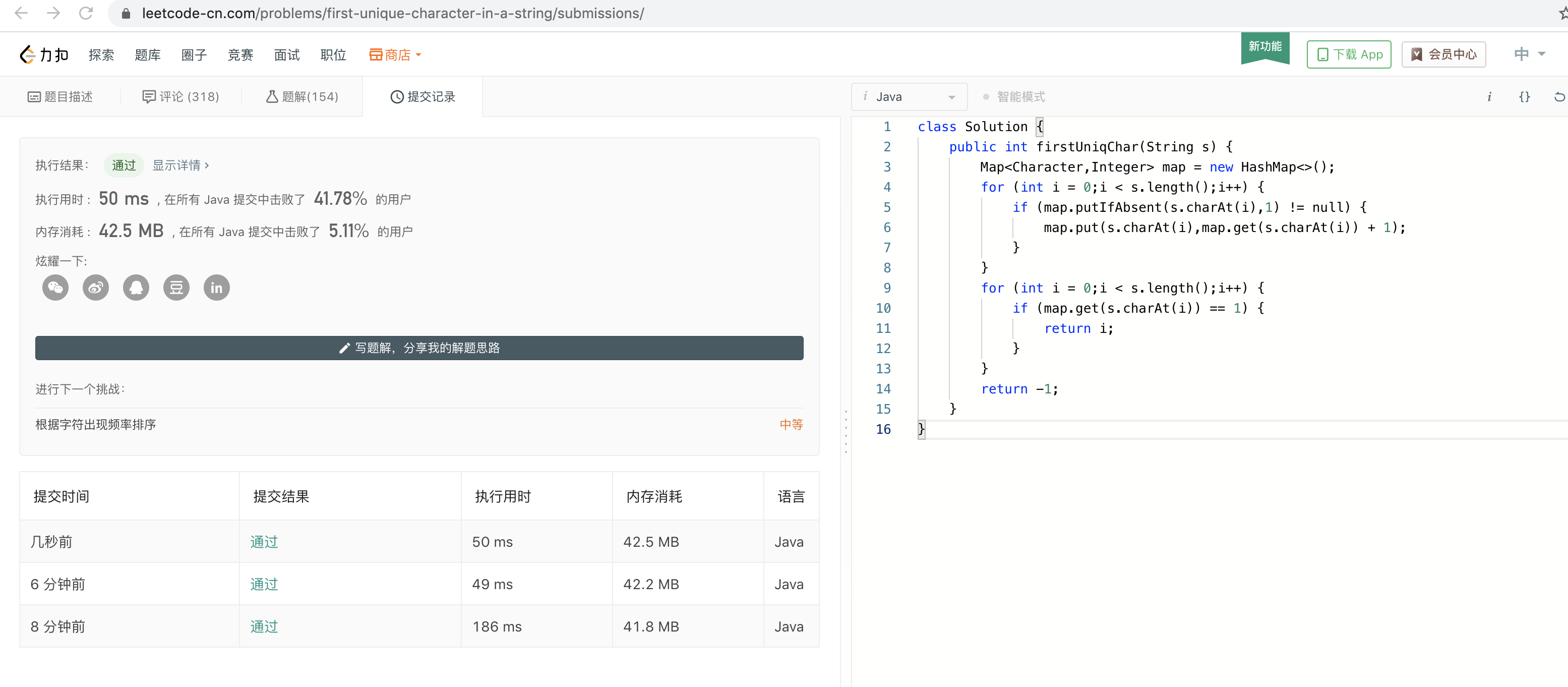Click the editor info 'i' icon
The image size is (1568, 687).
tap(1489, 97)
